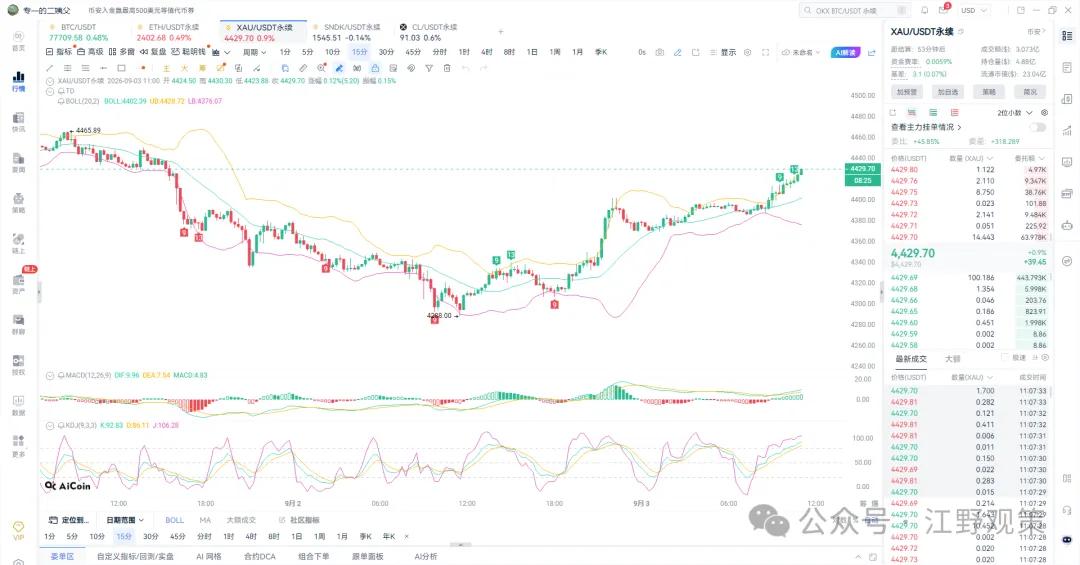Toggle the 查看主力挂单情况 switch
The width and height of the screenshot is (1080, 565).
(x=1037, y=127)
